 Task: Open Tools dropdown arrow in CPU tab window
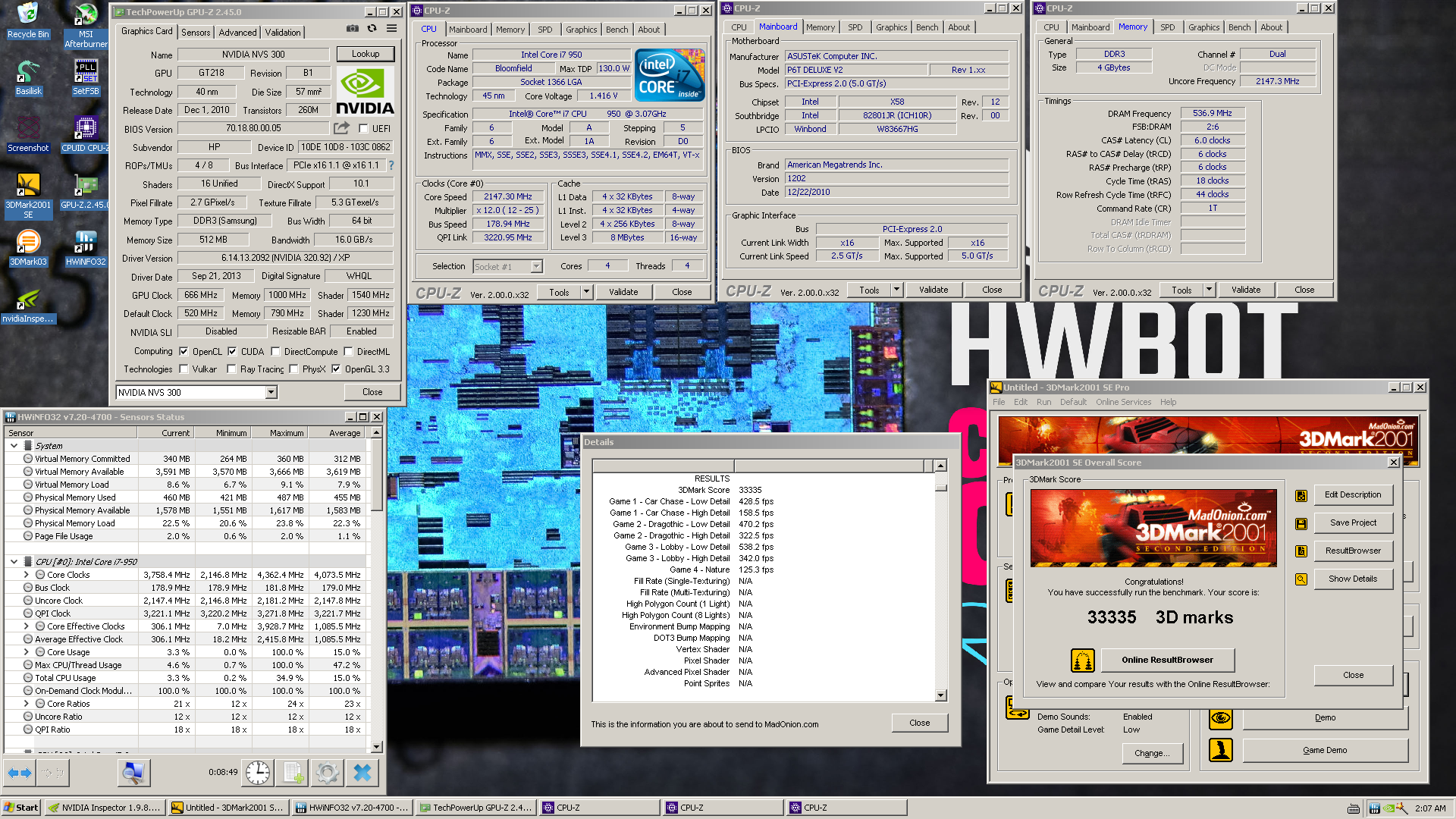pyautogui.click(x=586, y=292)
